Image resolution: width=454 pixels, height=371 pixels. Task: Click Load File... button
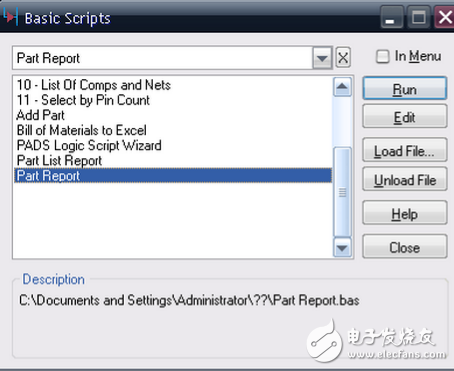pos(404,151)
